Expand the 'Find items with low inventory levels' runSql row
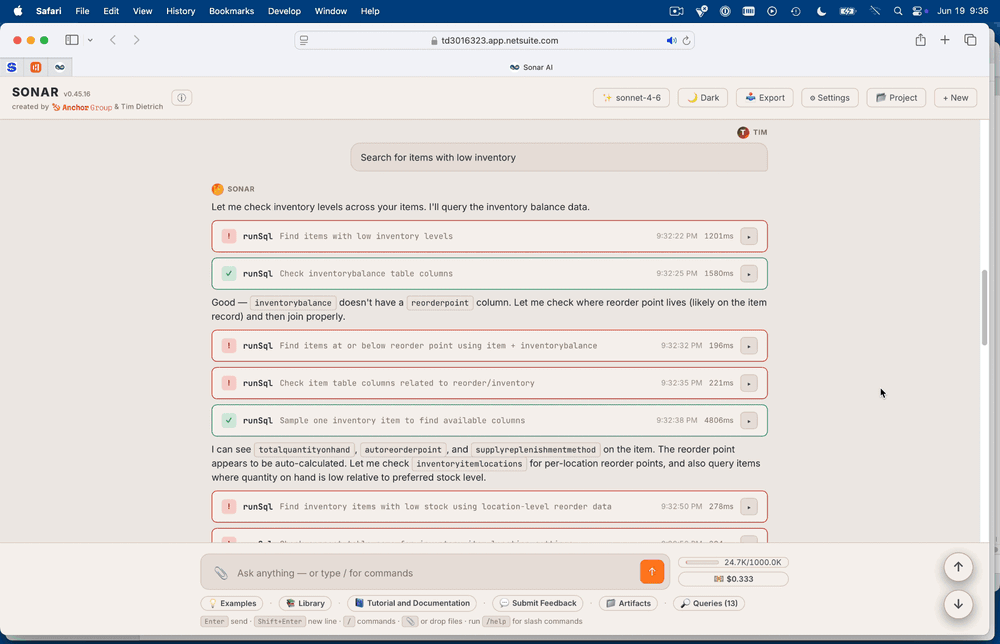This screenshot has width=1000, height=644. [x=749, y=236]
